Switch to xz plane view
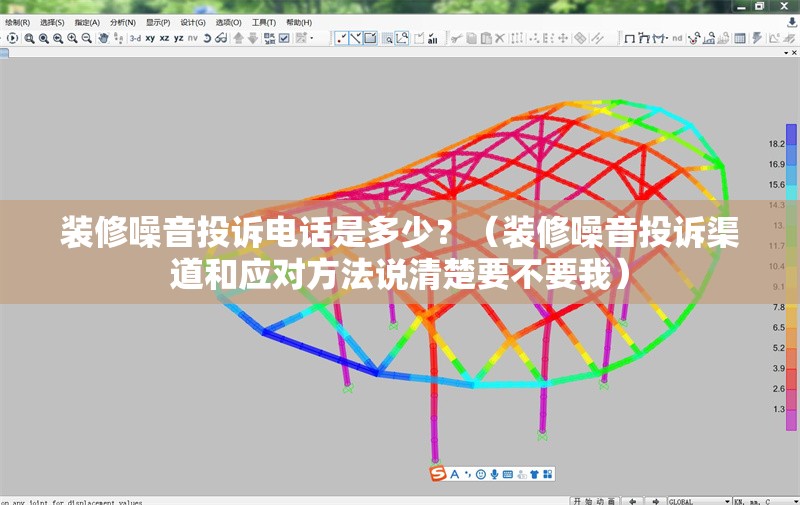Viewport: 800px width, 505px height. 164,38
